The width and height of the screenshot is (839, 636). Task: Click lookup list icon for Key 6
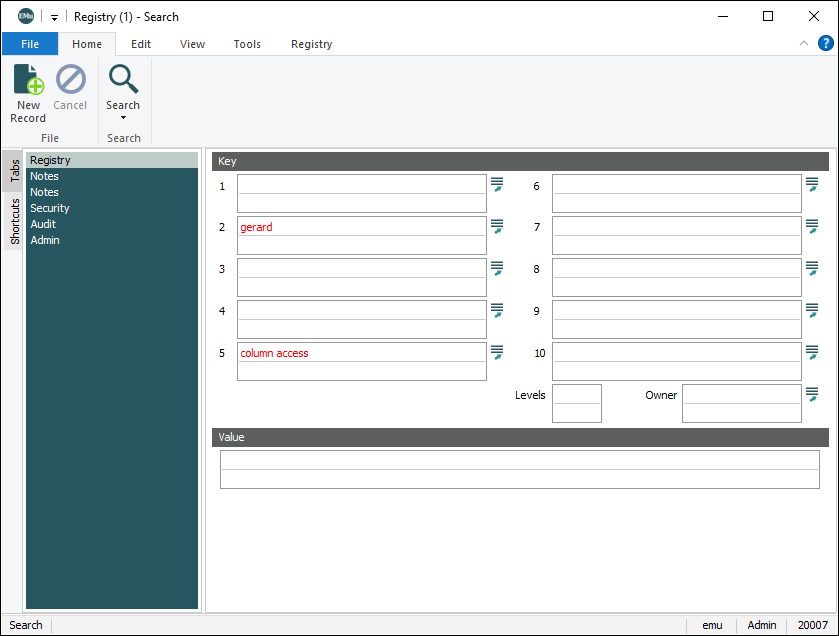(x=812, y=185)
